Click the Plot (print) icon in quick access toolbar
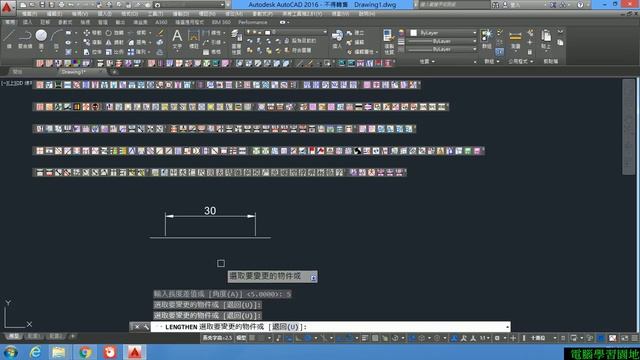This screenshot has height=360, width=640. 62,5
